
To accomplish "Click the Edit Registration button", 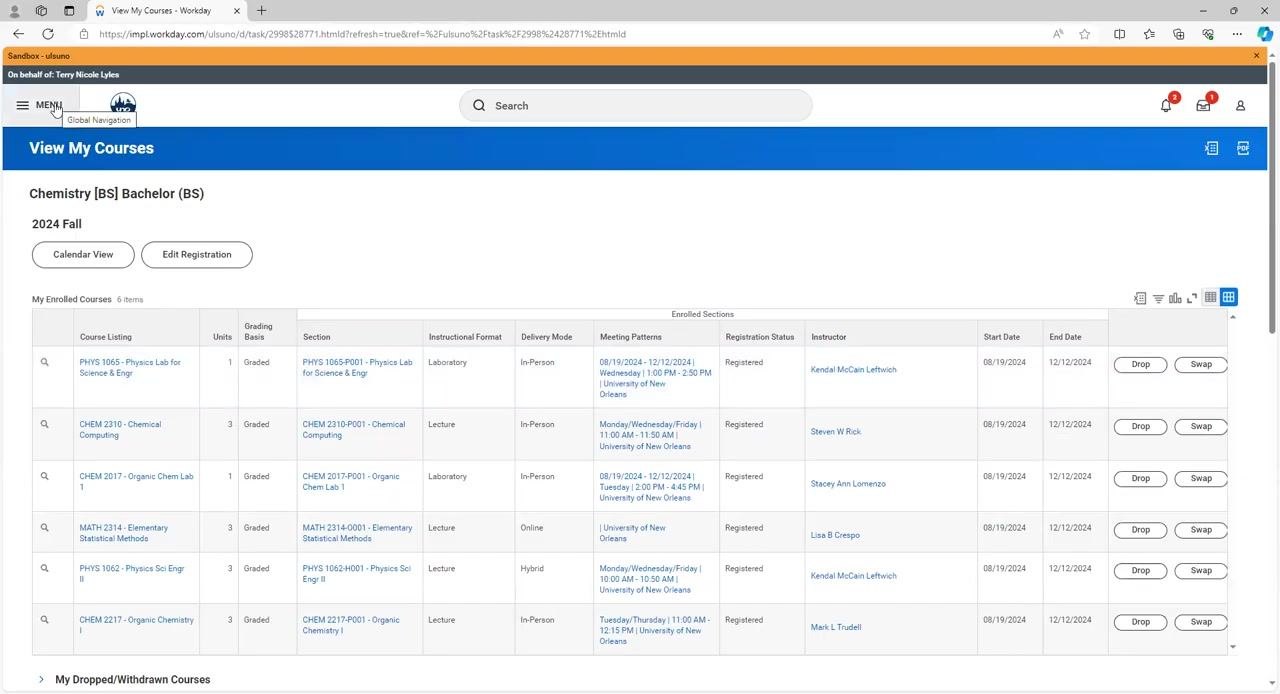I will (197, 255).
